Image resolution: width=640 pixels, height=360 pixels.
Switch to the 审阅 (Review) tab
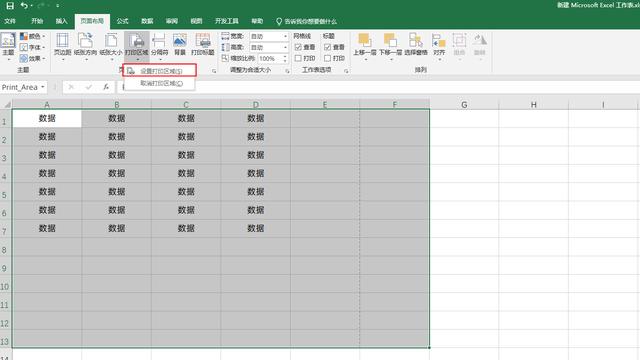pyautogui.click(x=172, y=21)
